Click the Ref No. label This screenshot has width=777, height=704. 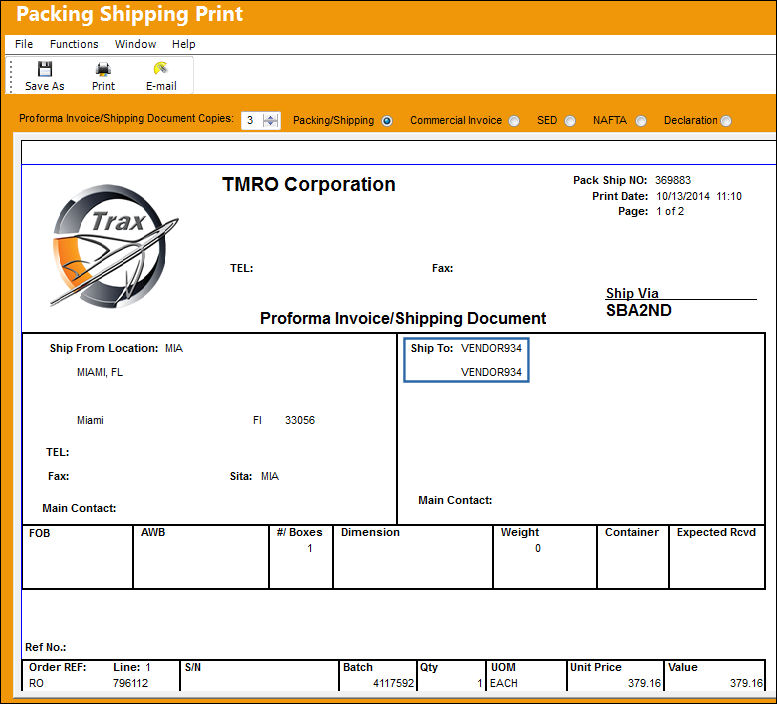(x=46, y=648)
